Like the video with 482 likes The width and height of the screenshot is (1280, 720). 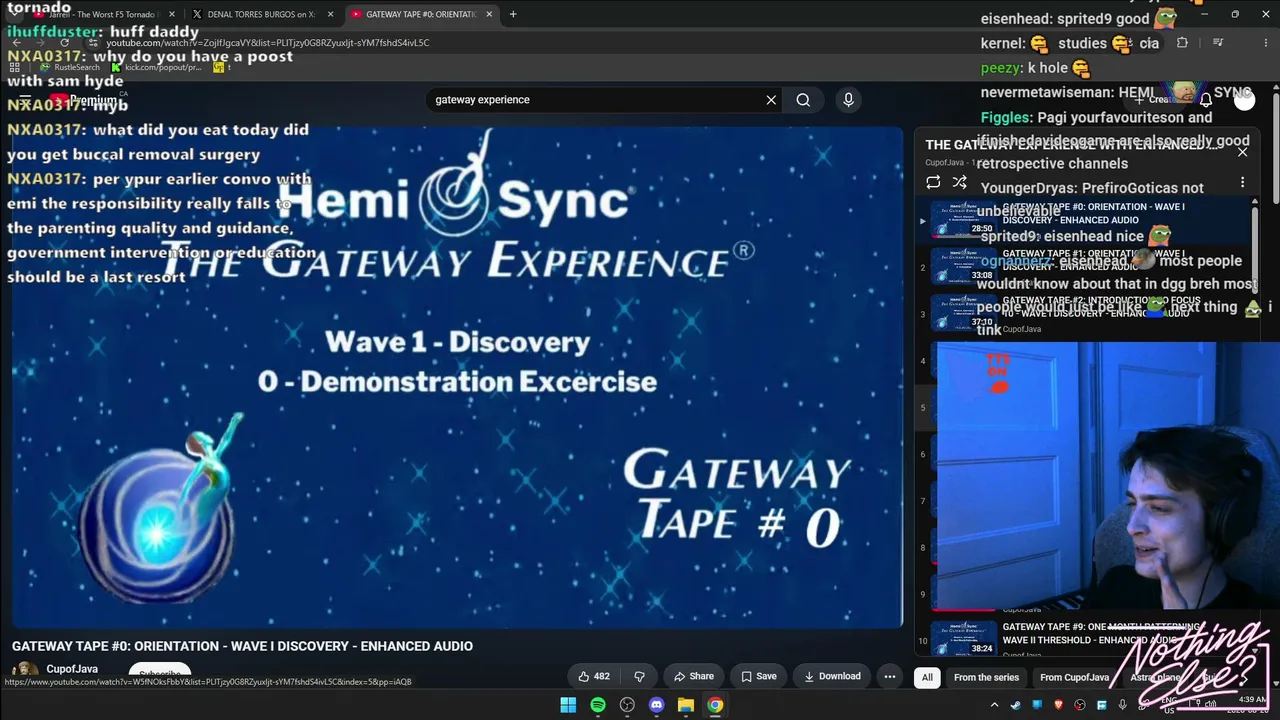point(594,676)
